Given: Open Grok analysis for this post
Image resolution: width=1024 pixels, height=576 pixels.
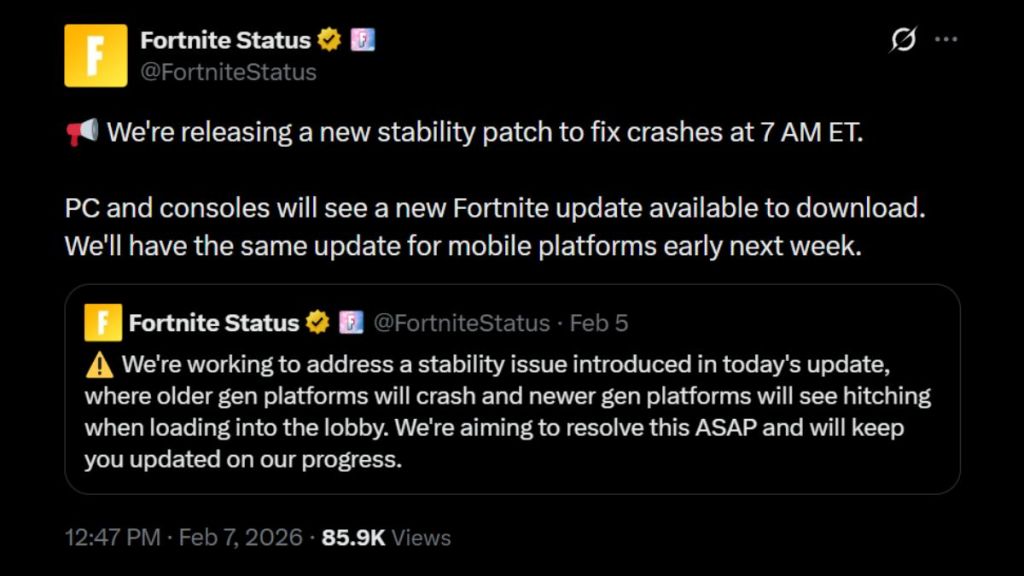Looking at the screenshot, I should 902,38.
